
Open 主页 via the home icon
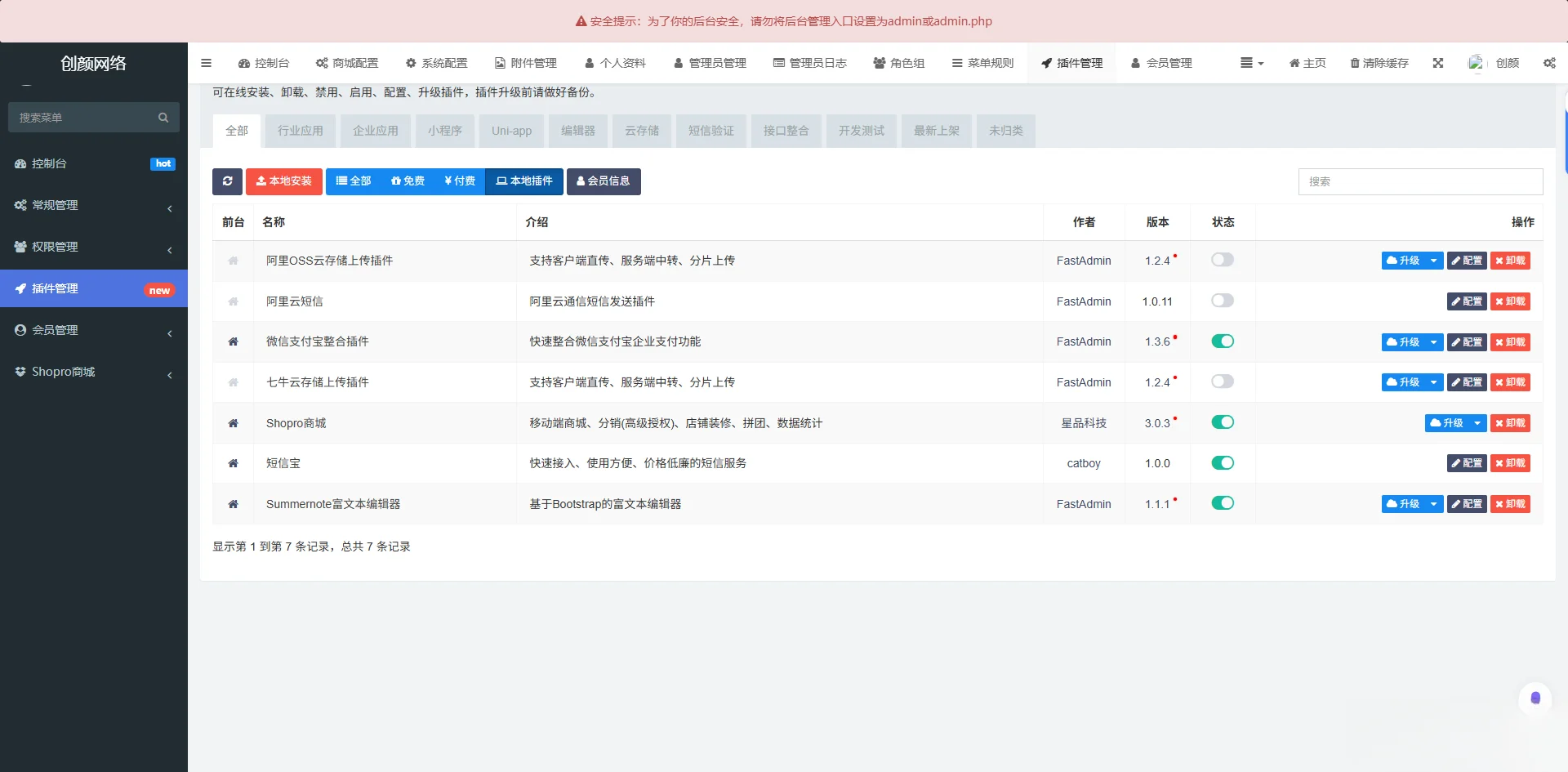tap(1306, 63)
